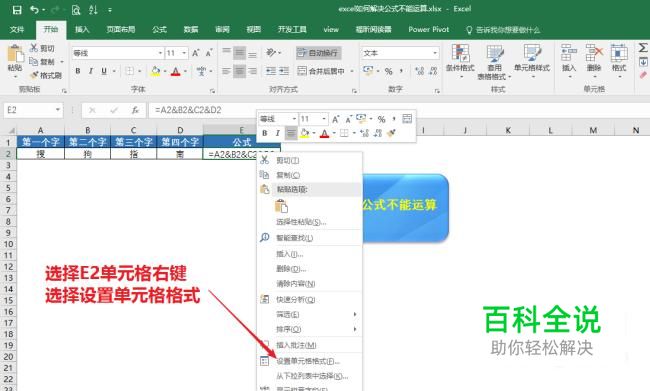Expand the 排序 Sort submenu
The image size is (650, 391).
point(310,329)
